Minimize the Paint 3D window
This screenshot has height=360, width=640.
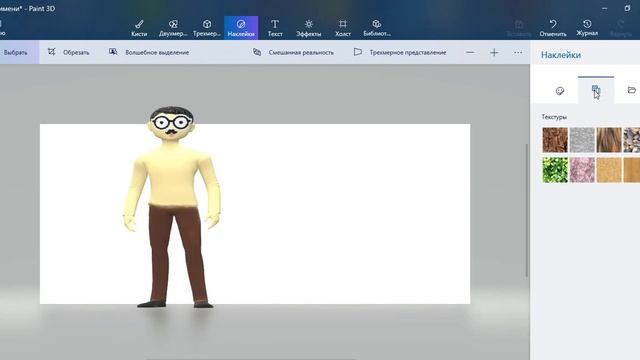pyautogui.click(x=604, y=8)
